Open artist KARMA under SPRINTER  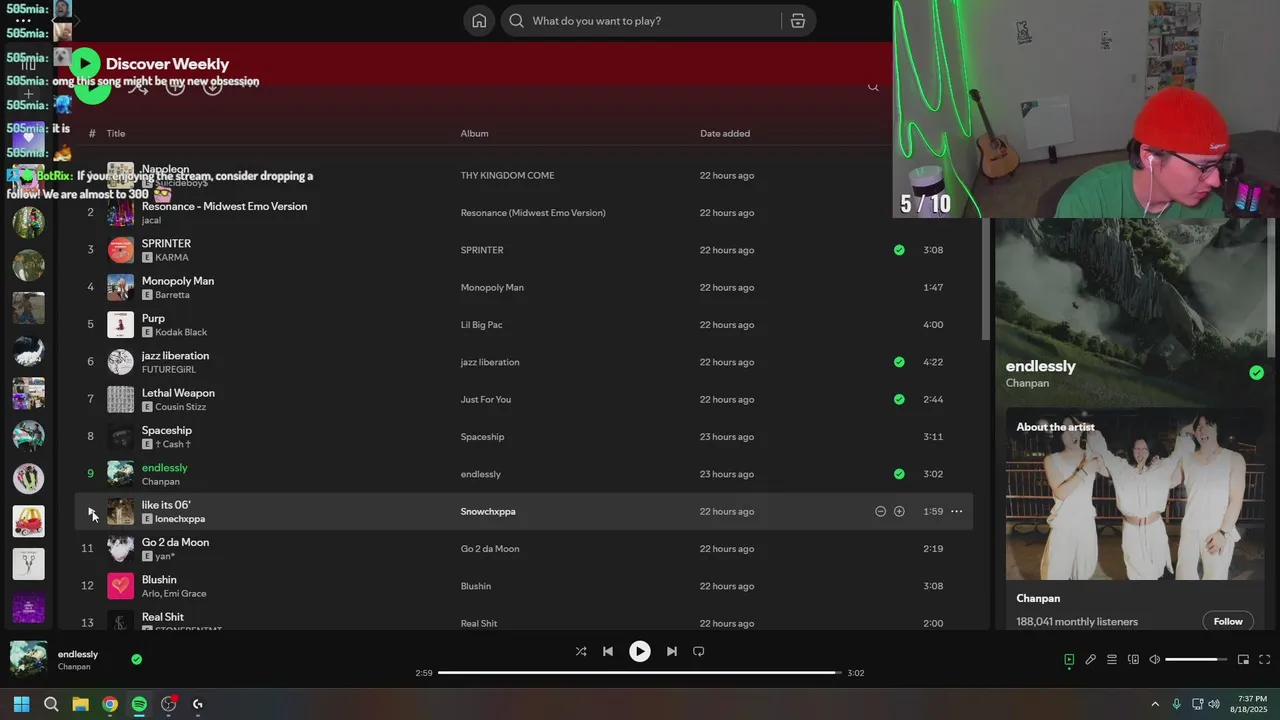point(172,258)
